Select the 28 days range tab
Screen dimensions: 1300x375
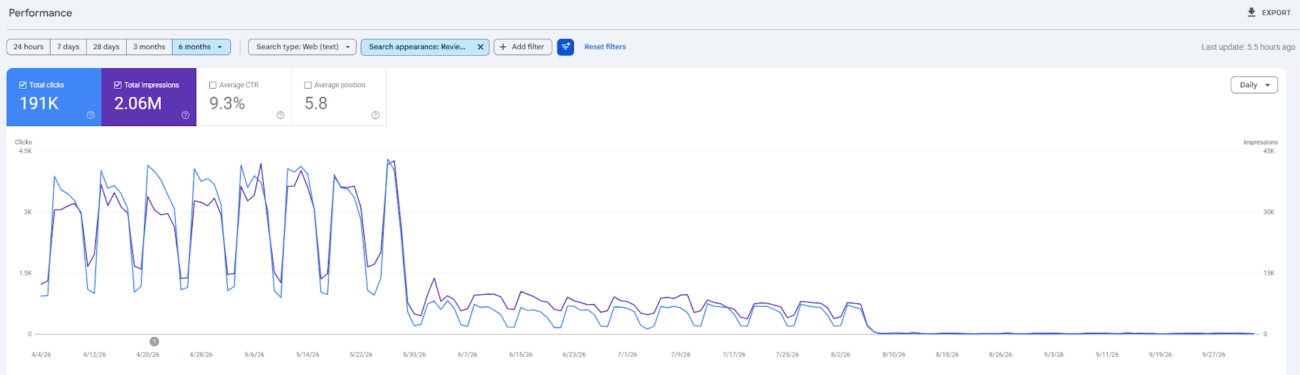click(x=106, y=47)
